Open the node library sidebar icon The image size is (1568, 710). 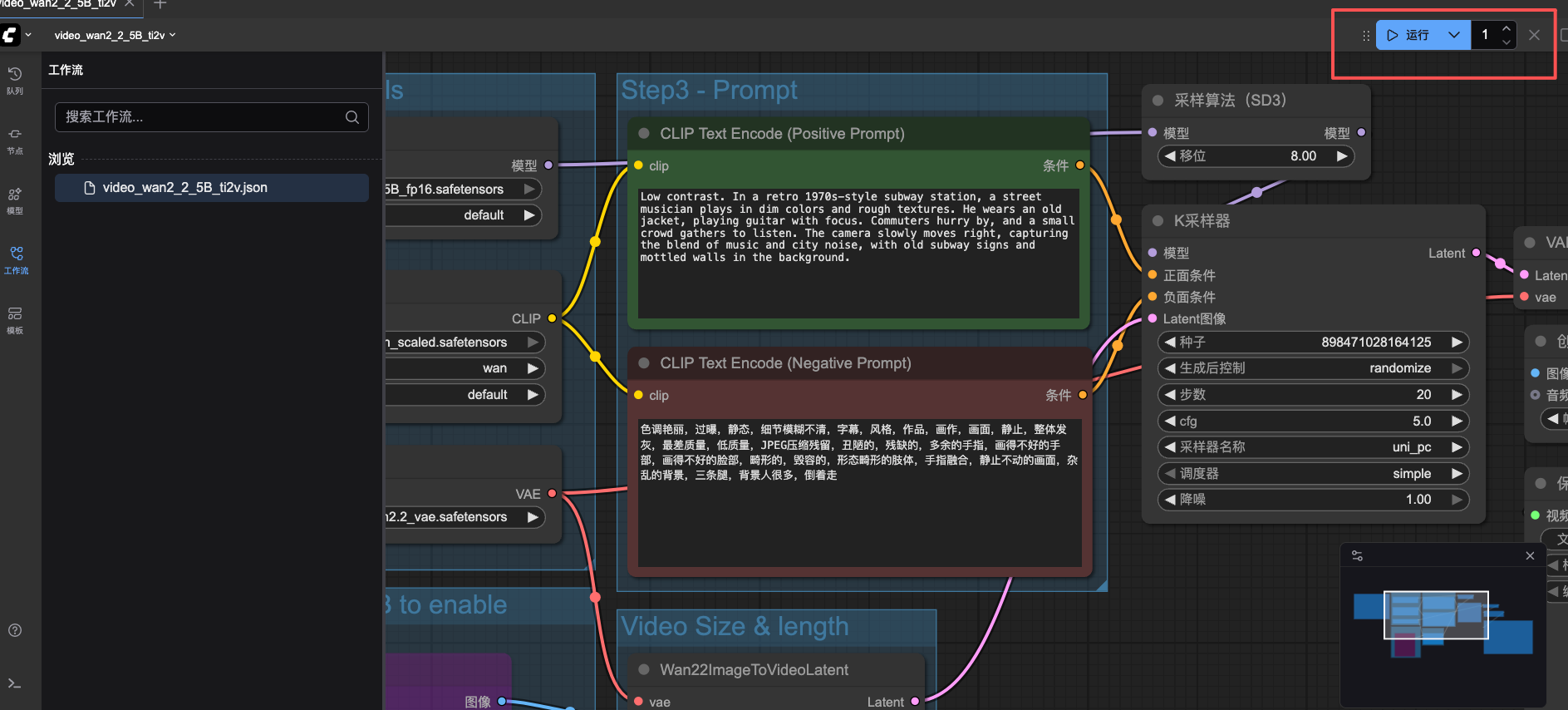tap(15, 139)
